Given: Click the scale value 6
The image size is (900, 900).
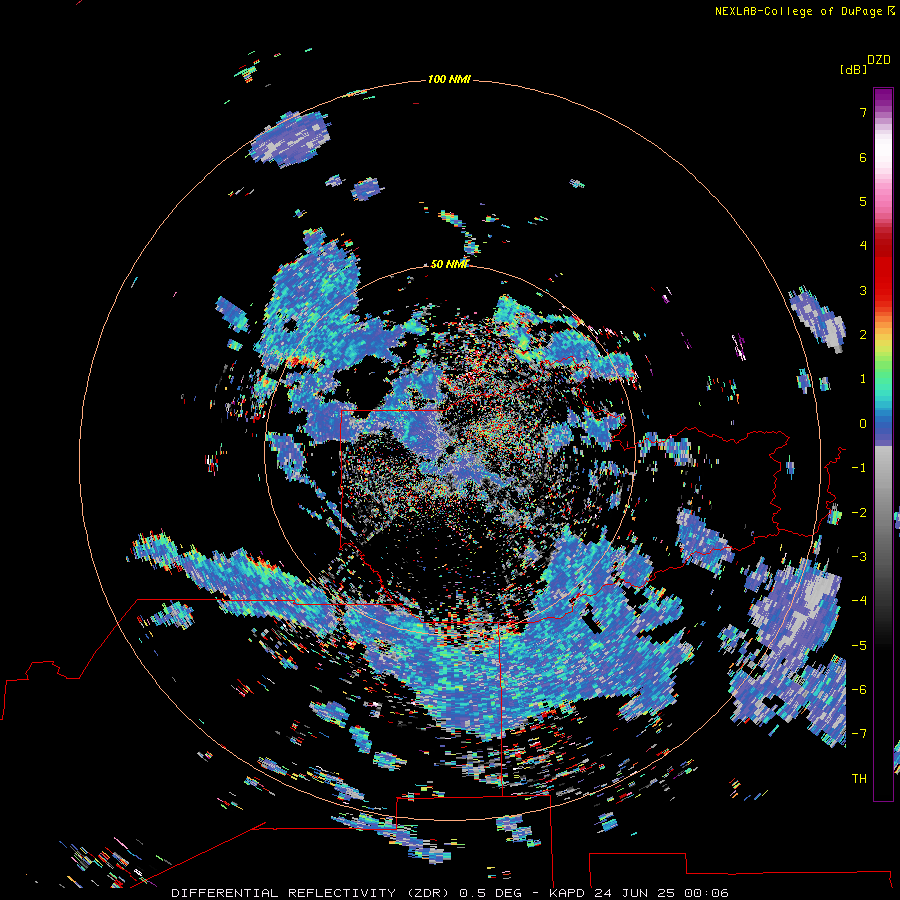Looking at the screenshot, I should 863,157.
